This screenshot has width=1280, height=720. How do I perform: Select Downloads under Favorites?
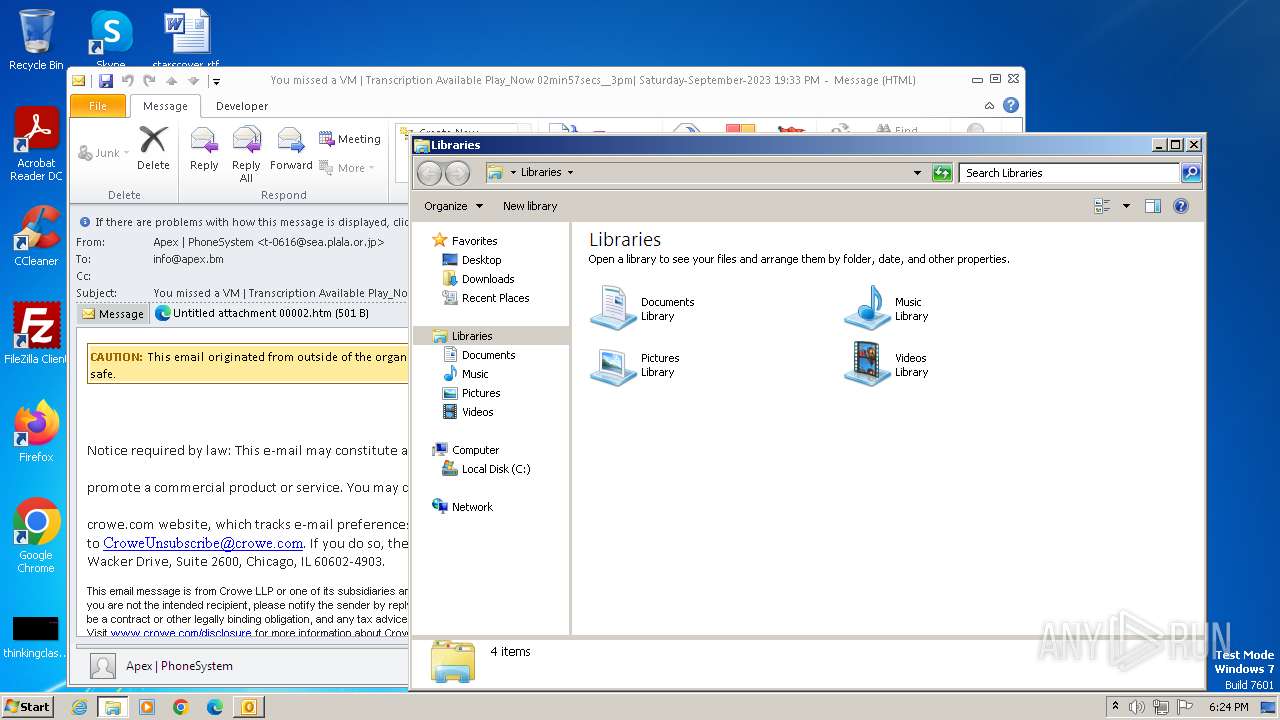487,279
